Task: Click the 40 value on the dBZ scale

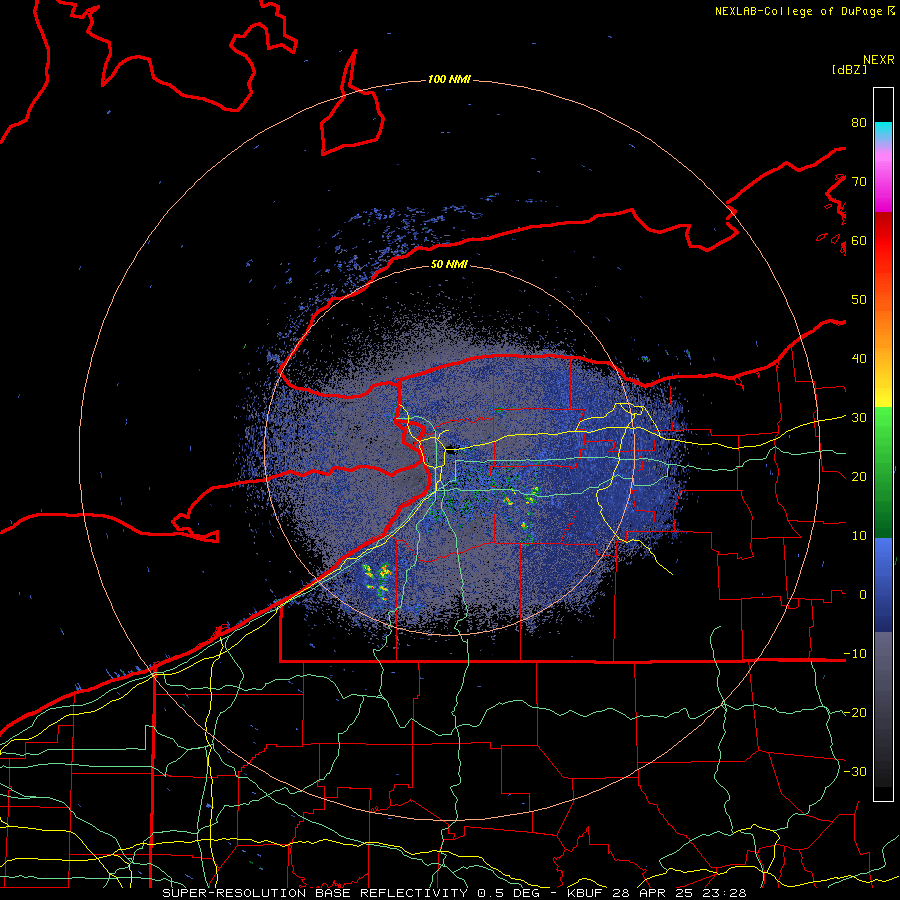Action: [x=859, y=359]
